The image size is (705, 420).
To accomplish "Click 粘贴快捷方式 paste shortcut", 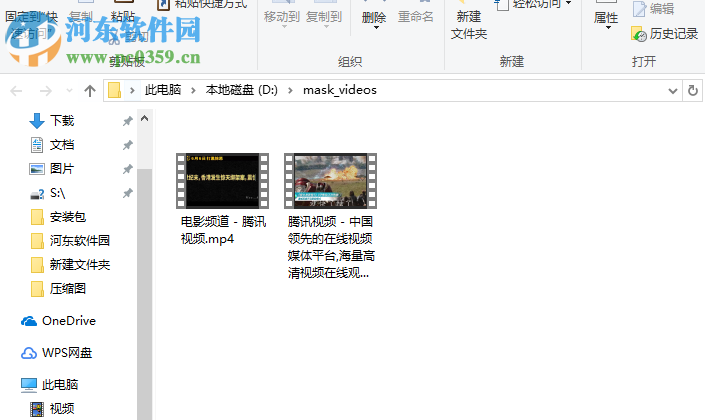I will (202, 4).
